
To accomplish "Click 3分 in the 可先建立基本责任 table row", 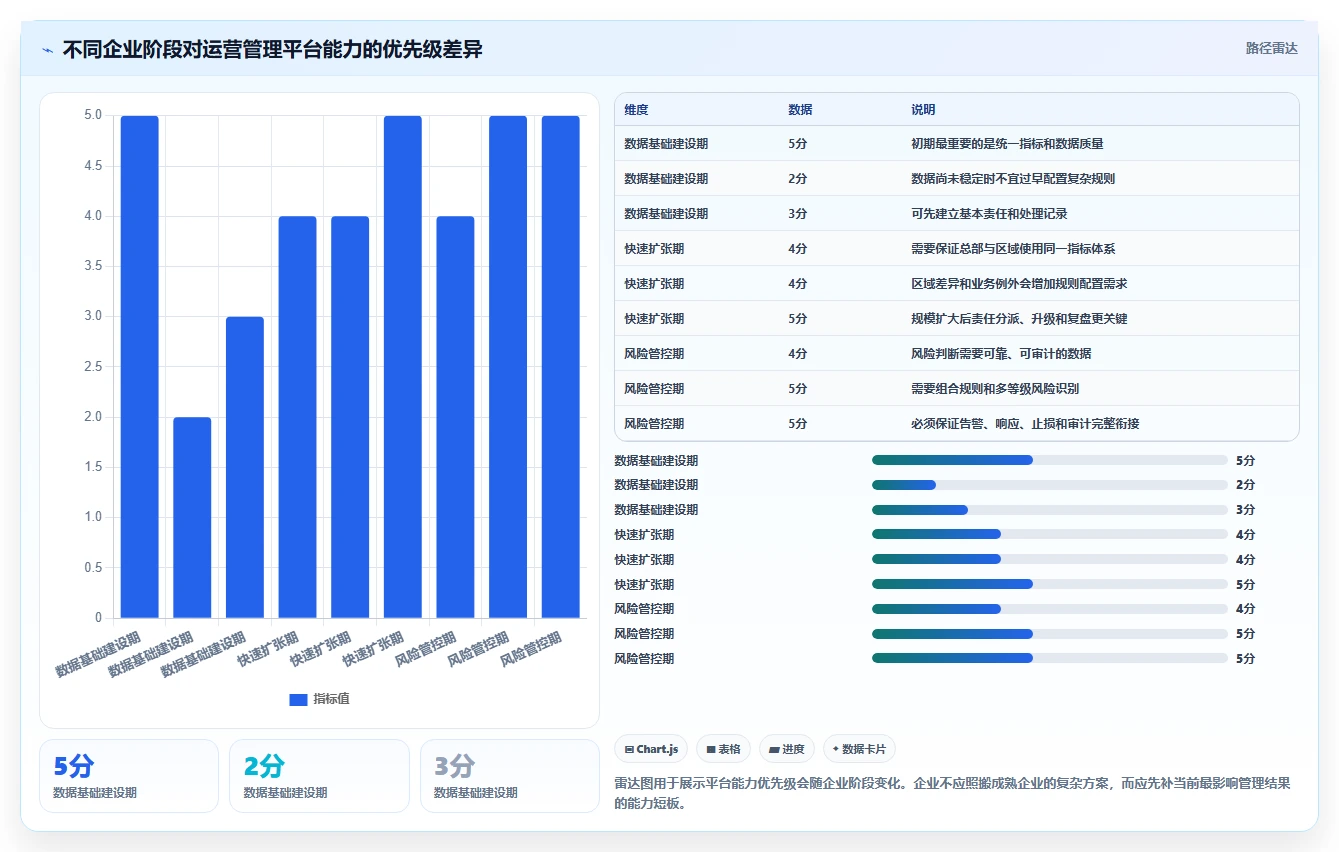I will point(797,214).
